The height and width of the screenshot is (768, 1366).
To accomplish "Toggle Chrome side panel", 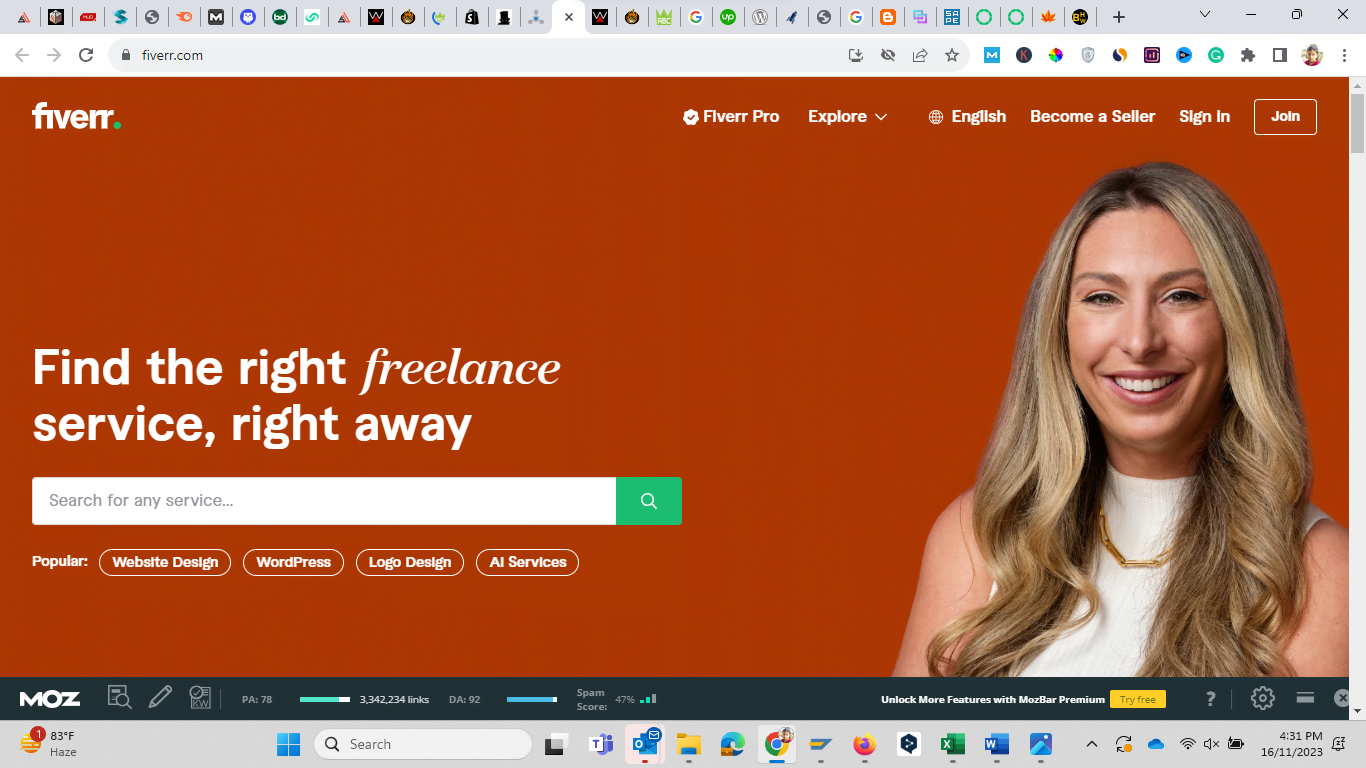I will coord(1279,56).
